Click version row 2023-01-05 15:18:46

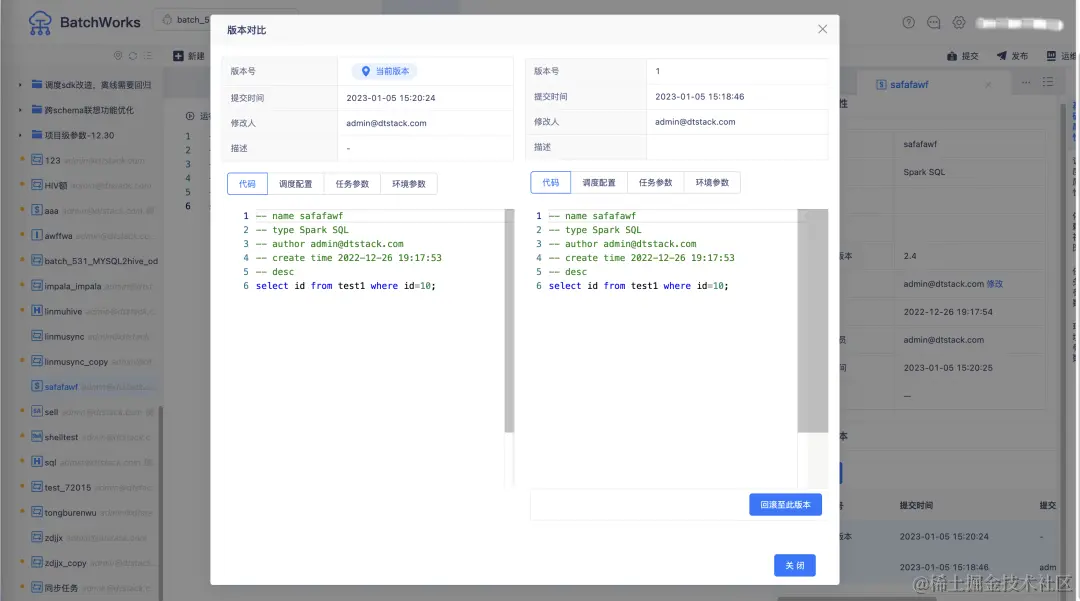[944, 567]
